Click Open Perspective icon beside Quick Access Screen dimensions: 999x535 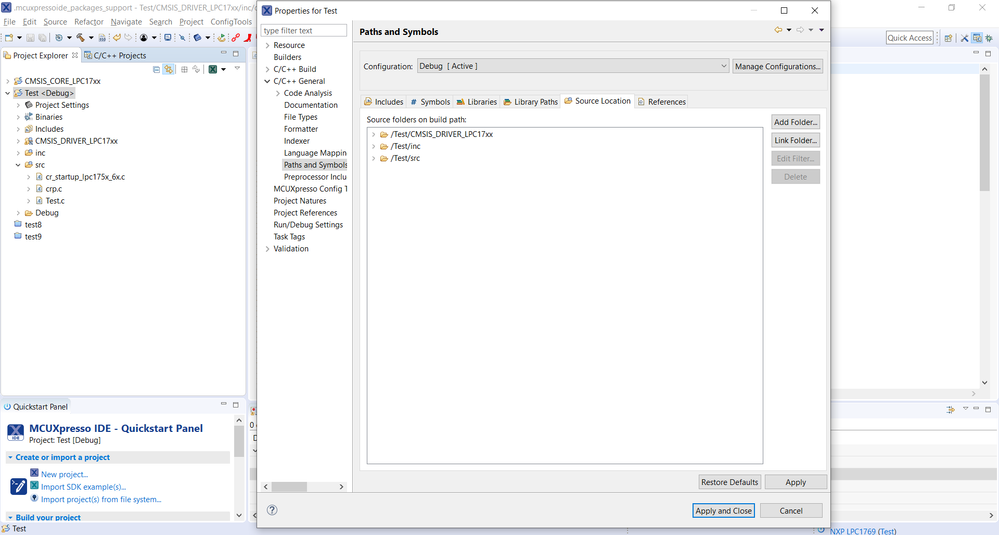pyautogui.click(x=948, y=38)
